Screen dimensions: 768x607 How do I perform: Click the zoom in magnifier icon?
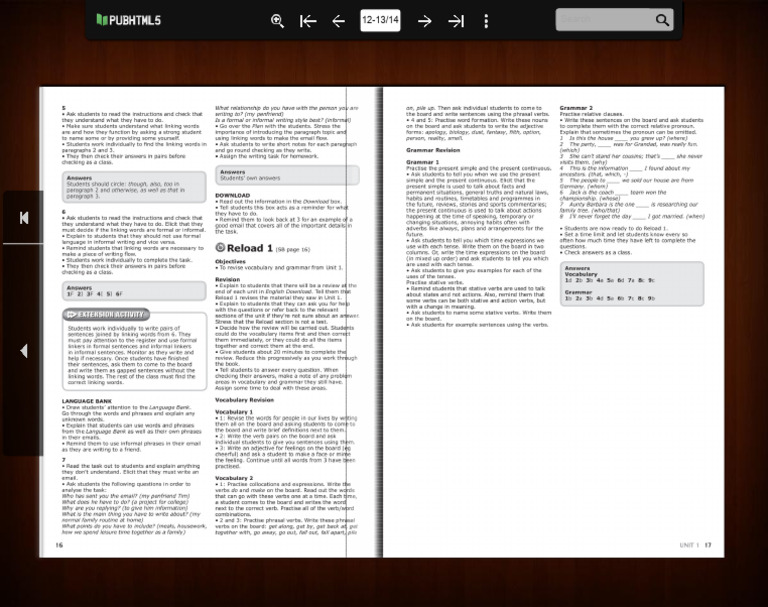coord(278,21)
